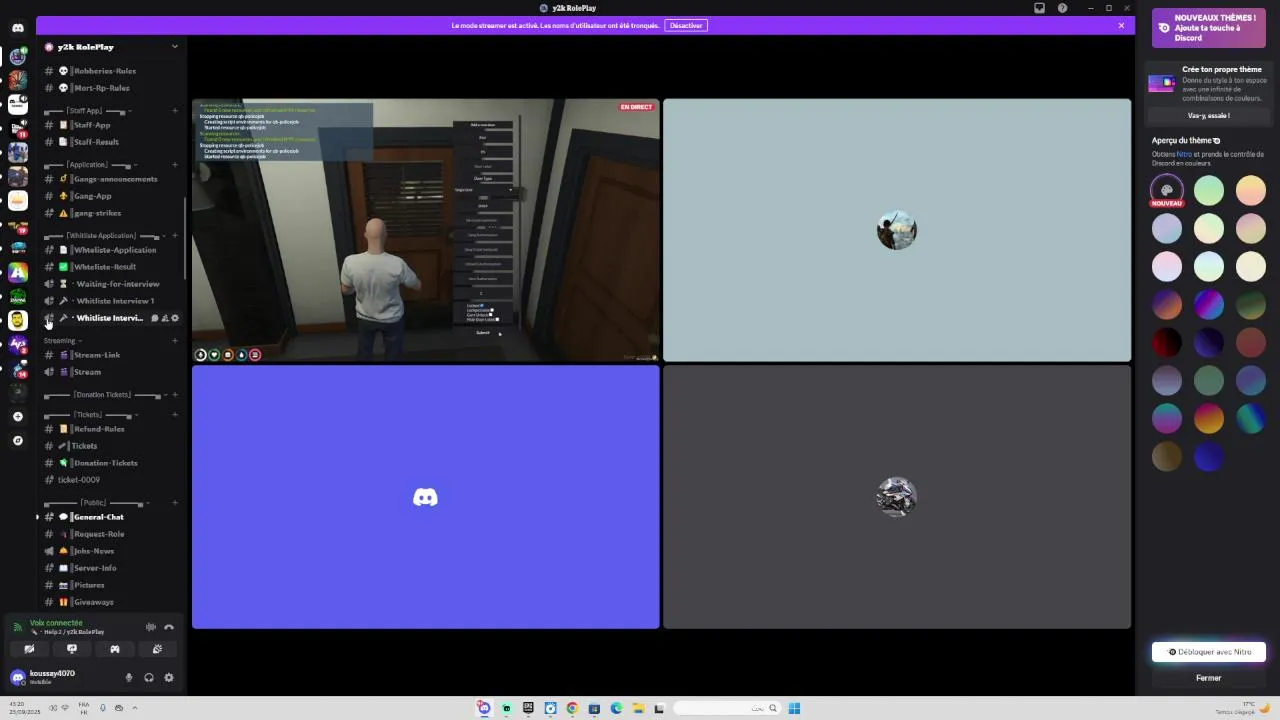The height and width of the screenshot is (720, 1280).
Task: Open Mort-Rp-Rules channel
Action: 112,88
